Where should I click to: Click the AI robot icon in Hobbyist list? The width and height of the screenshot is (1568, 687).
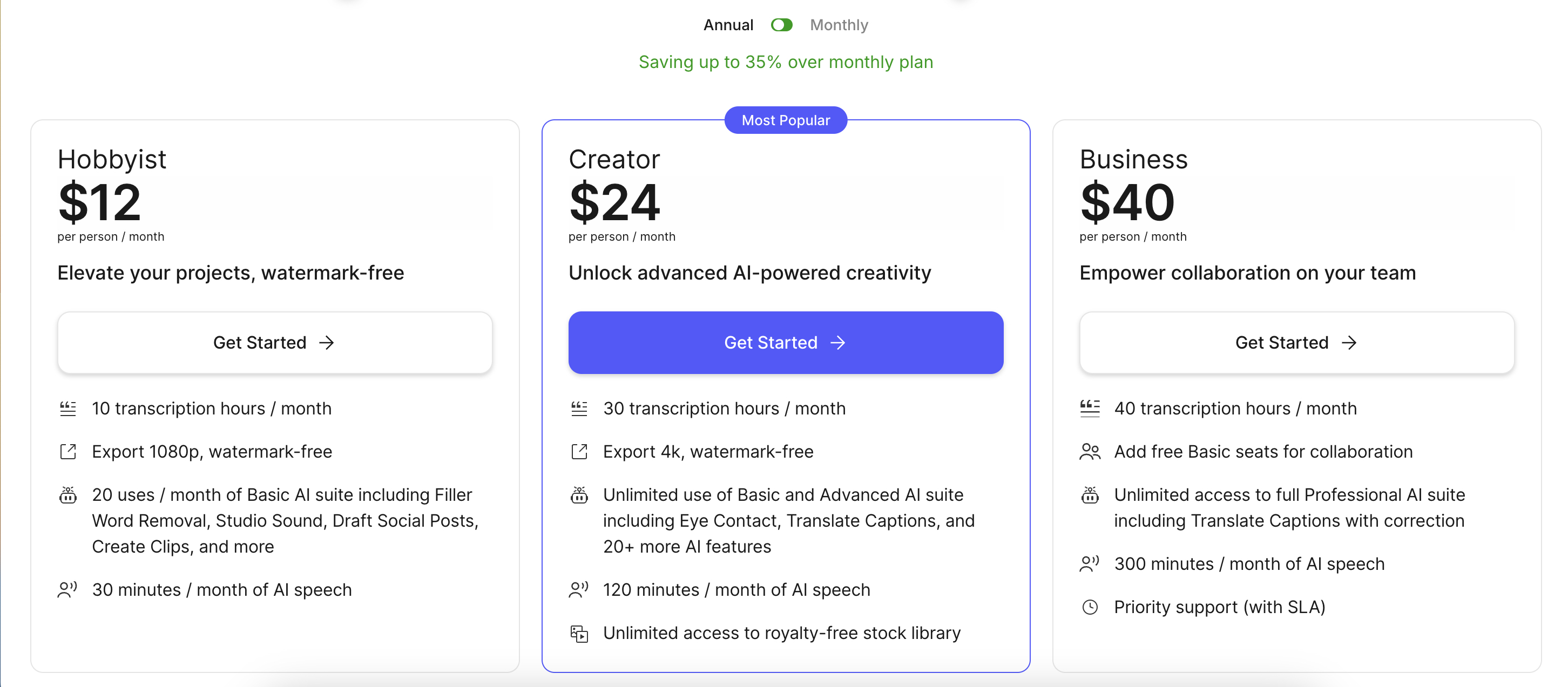pyautogui.click(x=68, y=495)
